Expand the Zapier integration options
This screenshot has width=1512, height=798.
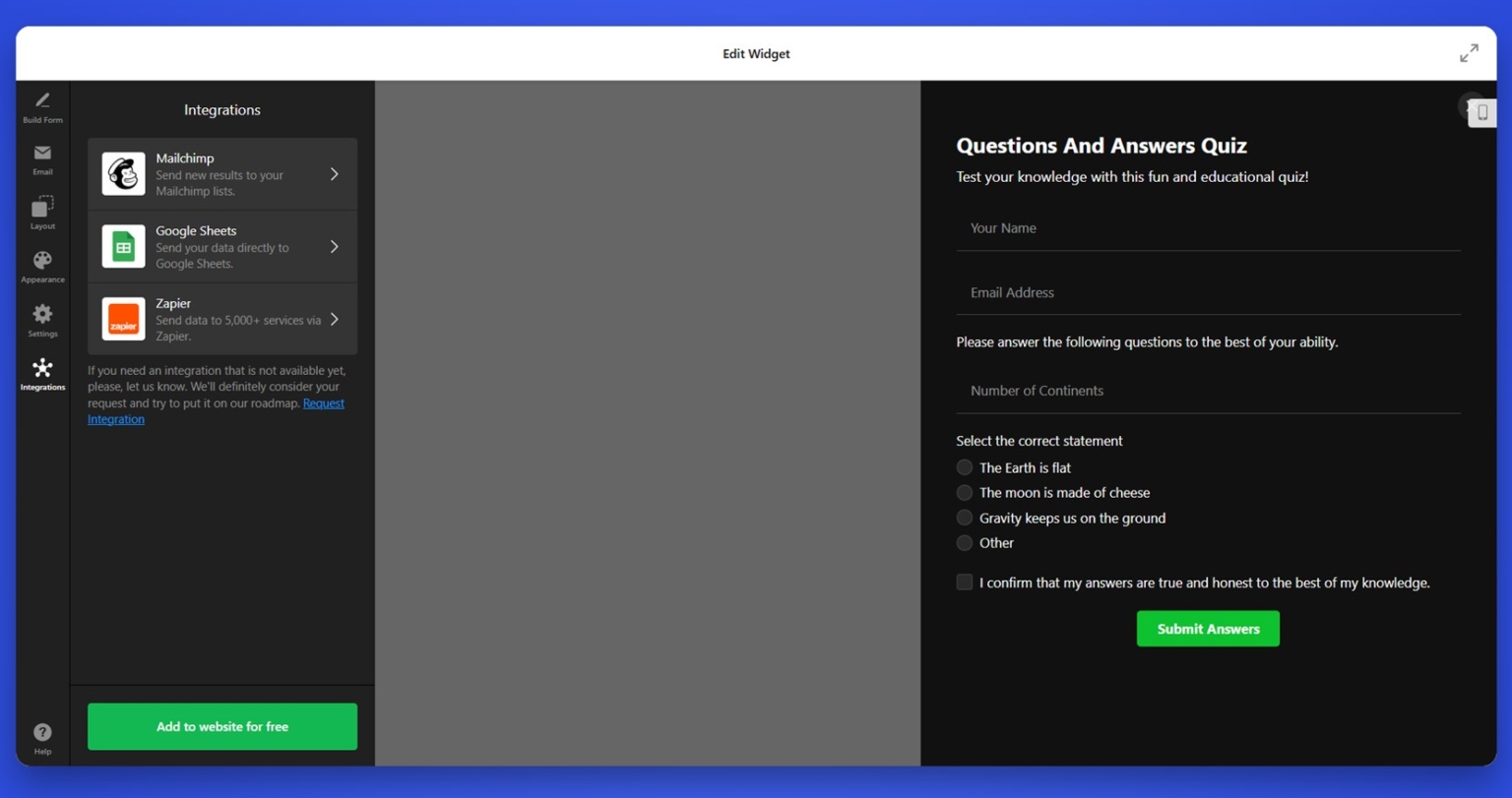pos(221,319)
